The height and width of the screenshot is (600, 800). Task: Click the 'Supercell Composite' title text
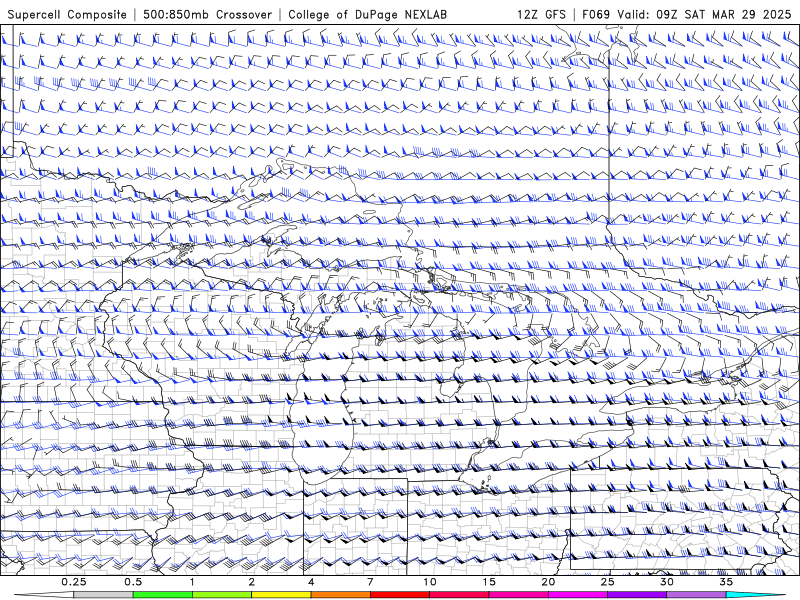[x=67, y=15]
